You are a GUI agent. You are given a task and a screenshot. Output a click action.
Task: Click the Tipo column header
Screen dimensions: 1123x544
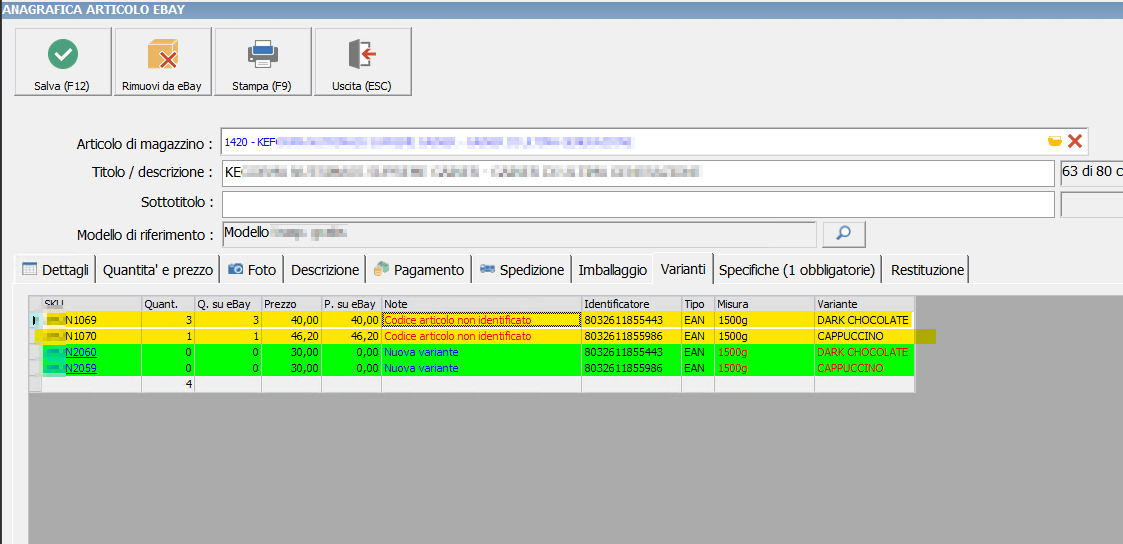698,303
